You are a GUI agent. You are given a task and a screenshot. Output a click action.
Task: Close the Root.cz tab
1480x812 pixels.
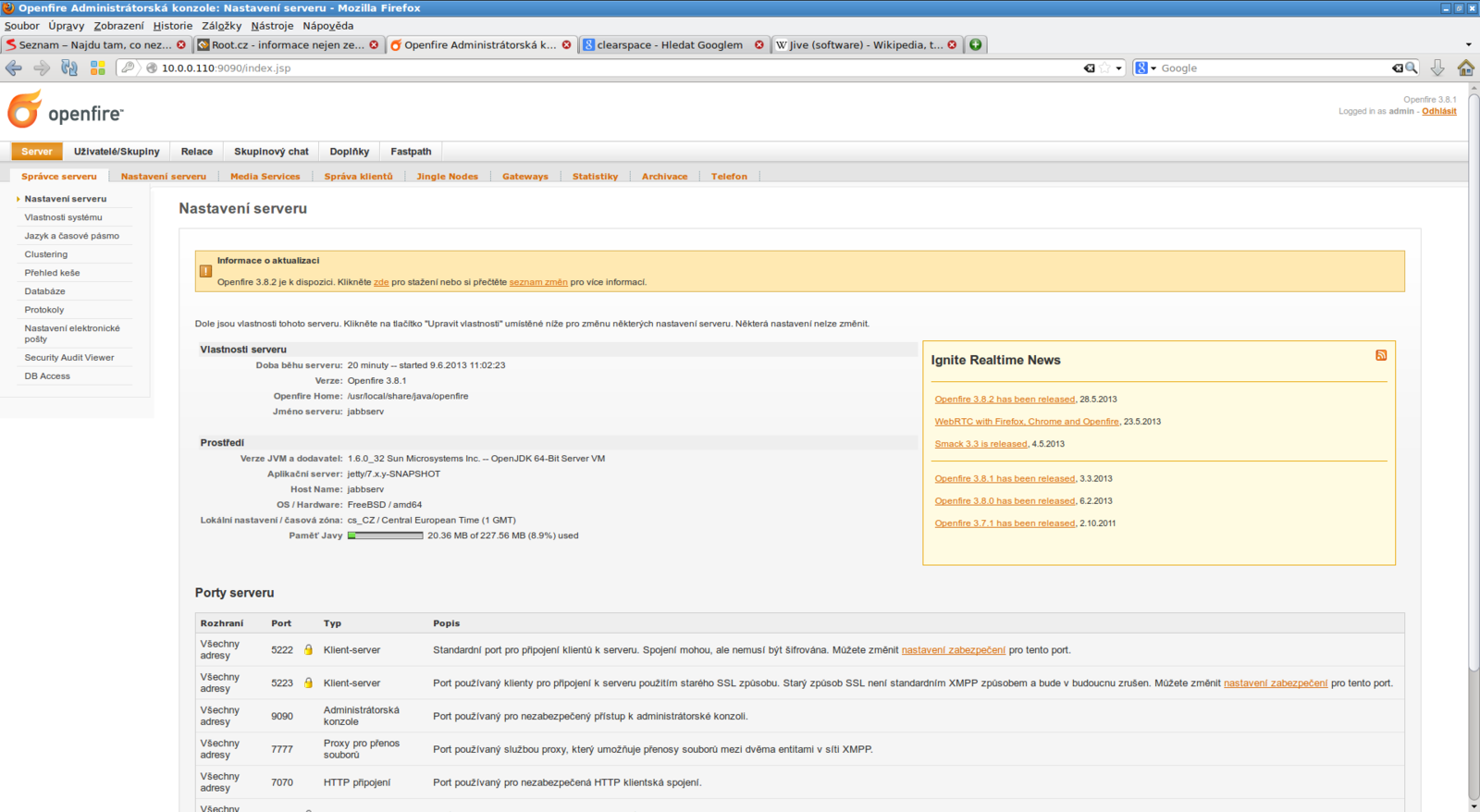pyautogui.click(x=374, y=44)
